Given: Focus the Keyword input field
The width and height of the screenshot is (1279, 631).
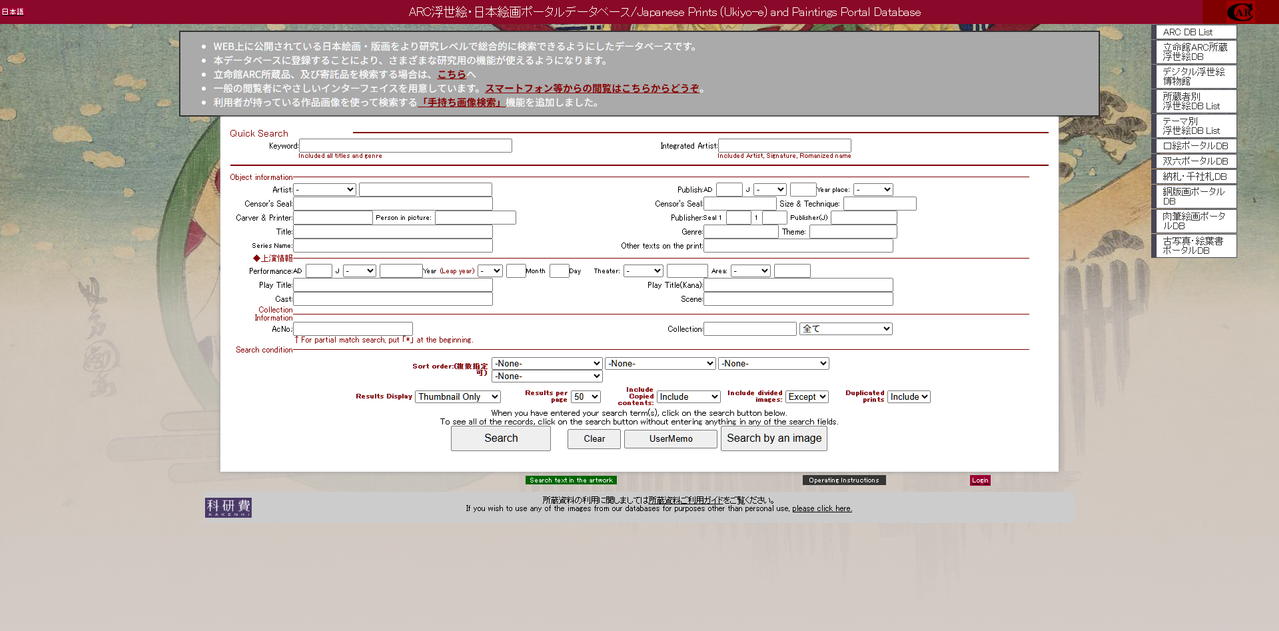Looking at the screenshot, I should click(405, 146).
